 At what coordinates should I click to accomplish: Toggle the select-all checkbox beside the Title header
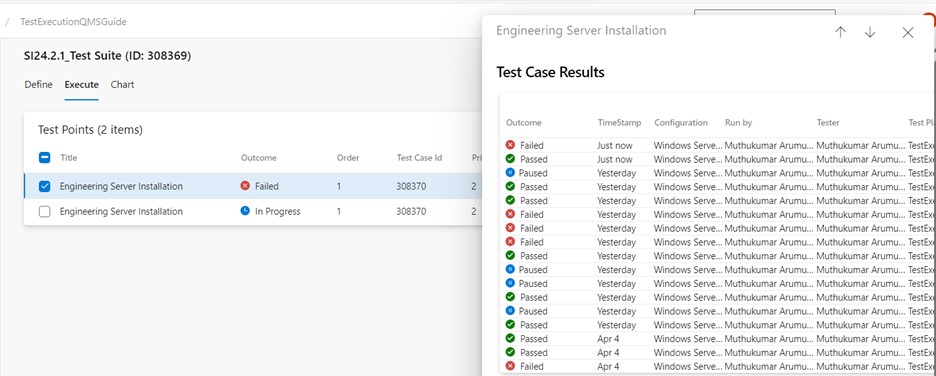44,158
